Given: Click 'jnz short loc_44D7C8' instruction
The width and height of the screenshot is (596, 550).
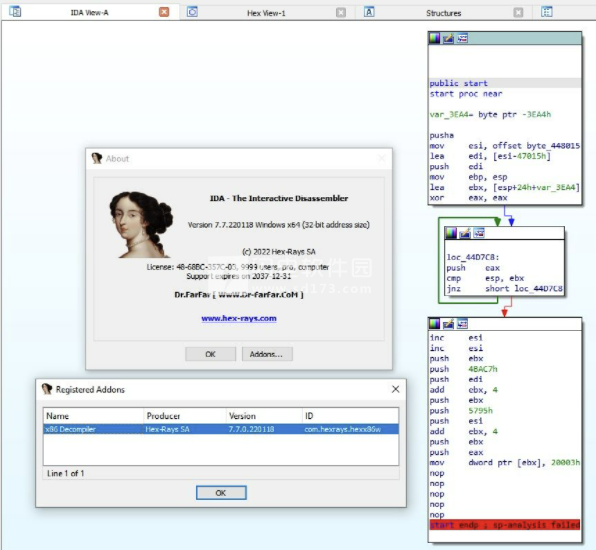Looking at the screenshot, I should [504, 288].
